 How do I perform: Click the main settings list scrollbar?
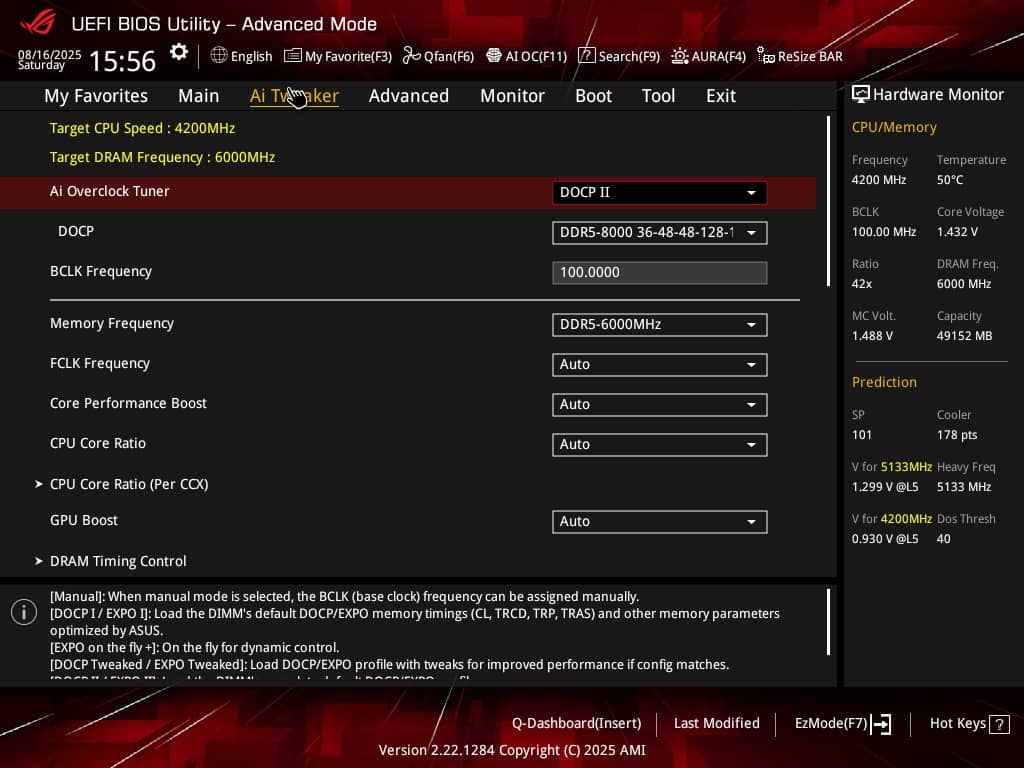pyautogui.click(x=829, y=201)
